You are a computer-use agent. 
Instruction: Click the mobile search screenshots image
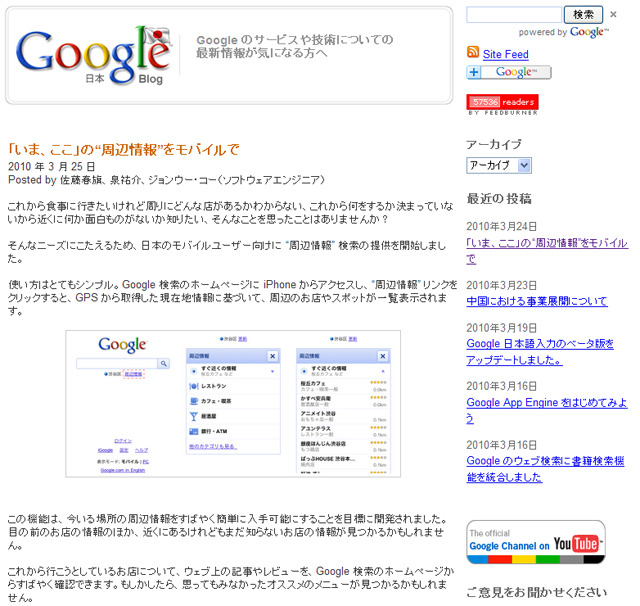[233, 404]
